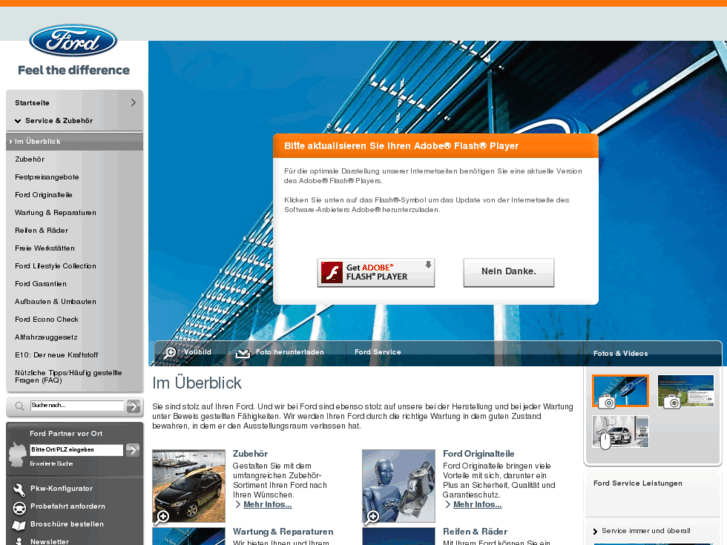Viewport: 727px width, 545px height.
Task: Click Mehr Infos under Zubehör
Action: 268,505
